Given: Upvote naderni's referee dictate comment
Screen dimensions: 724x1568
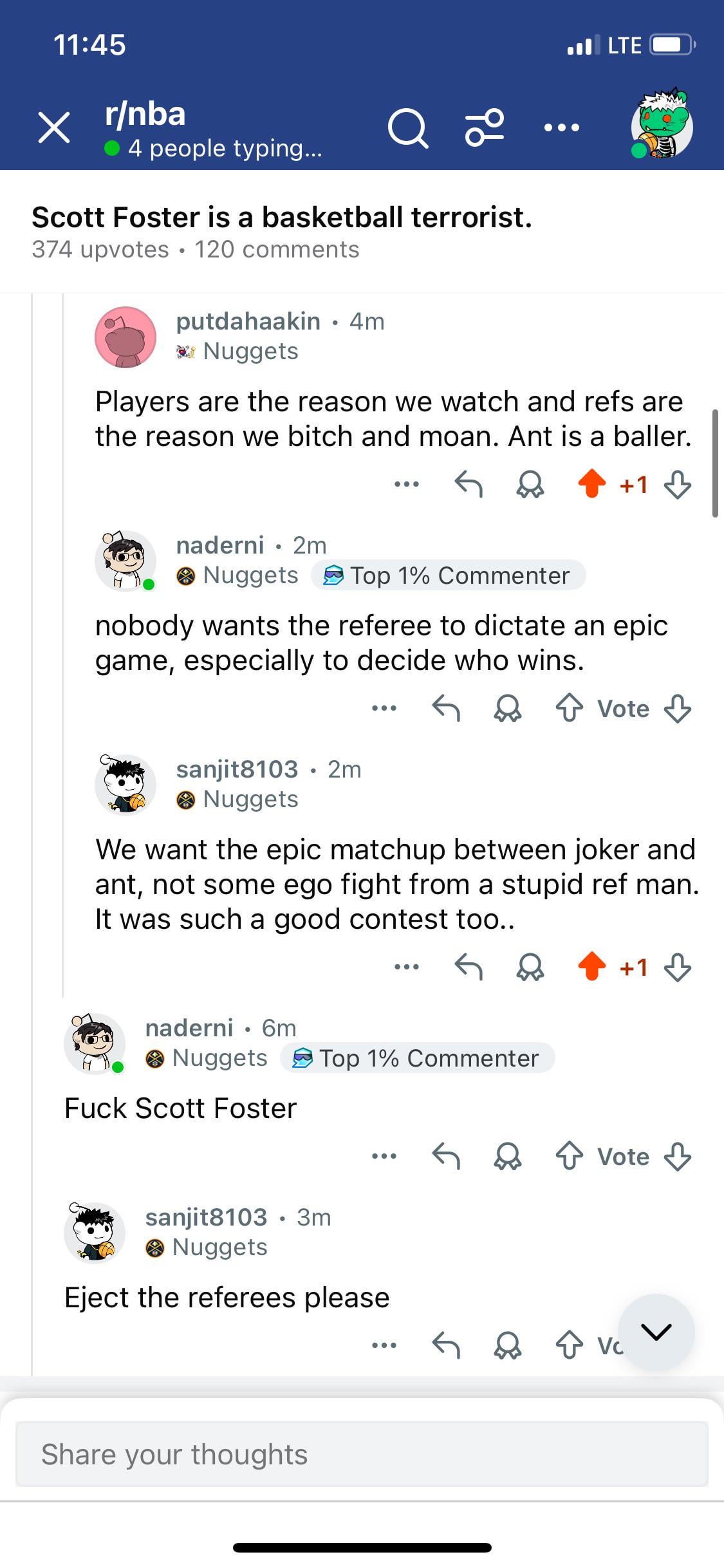Looking at the screenshot, I should point(570,708).
